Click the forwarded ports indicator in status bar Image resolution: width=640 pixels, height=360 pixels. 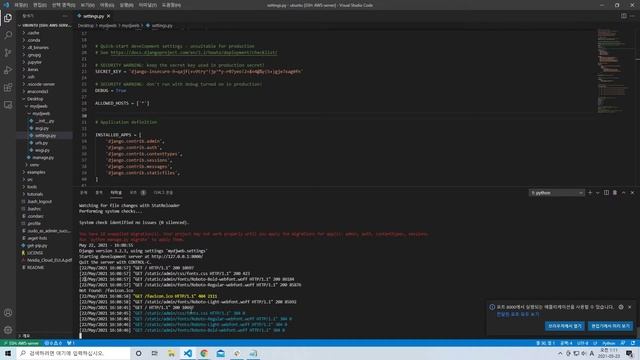pos(71,343)
